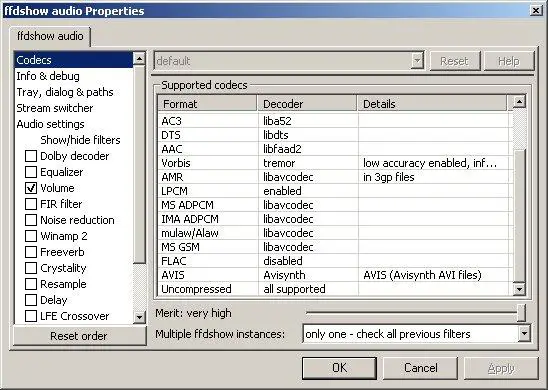Select the IMA ADPCM row
548x390 pixels.
coord(335,219)
